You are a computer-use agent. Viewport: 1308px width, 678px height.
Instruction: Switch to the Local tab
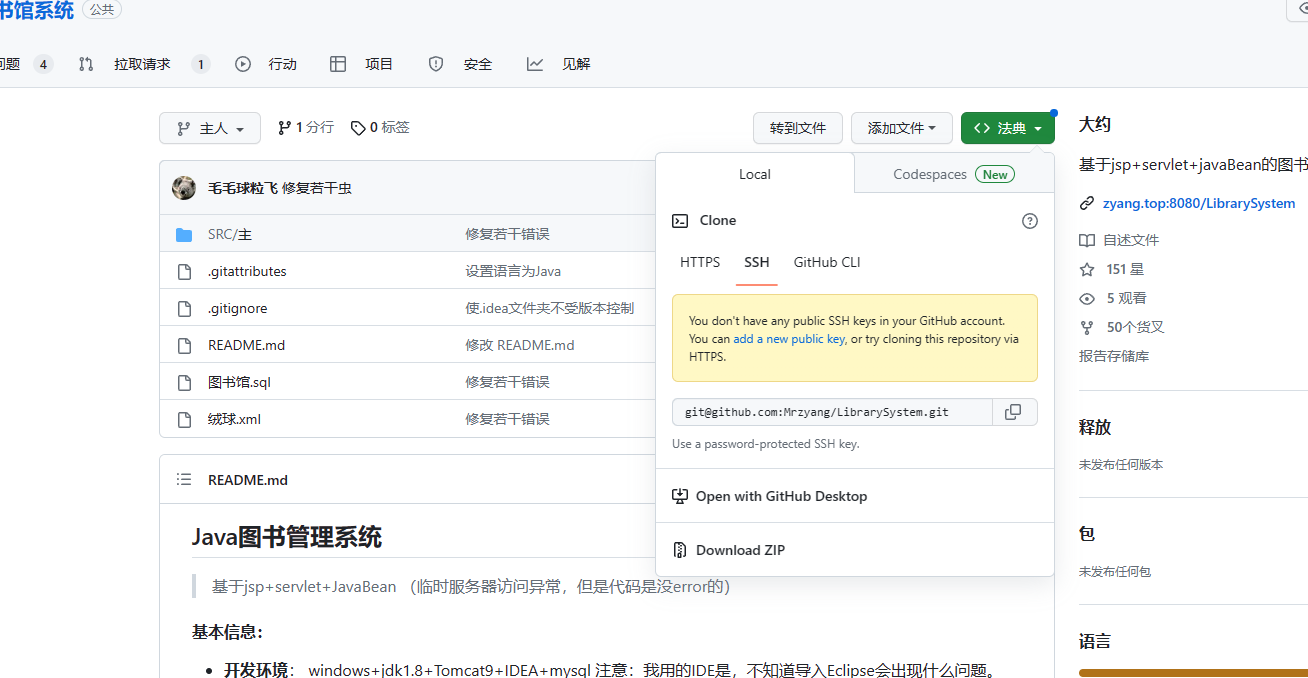click(755, 174)
